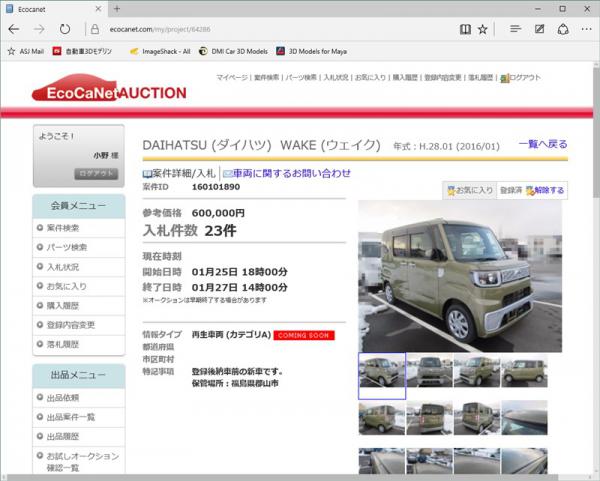Select 登録内容変更 in sidebar menu

pos(79,325)
